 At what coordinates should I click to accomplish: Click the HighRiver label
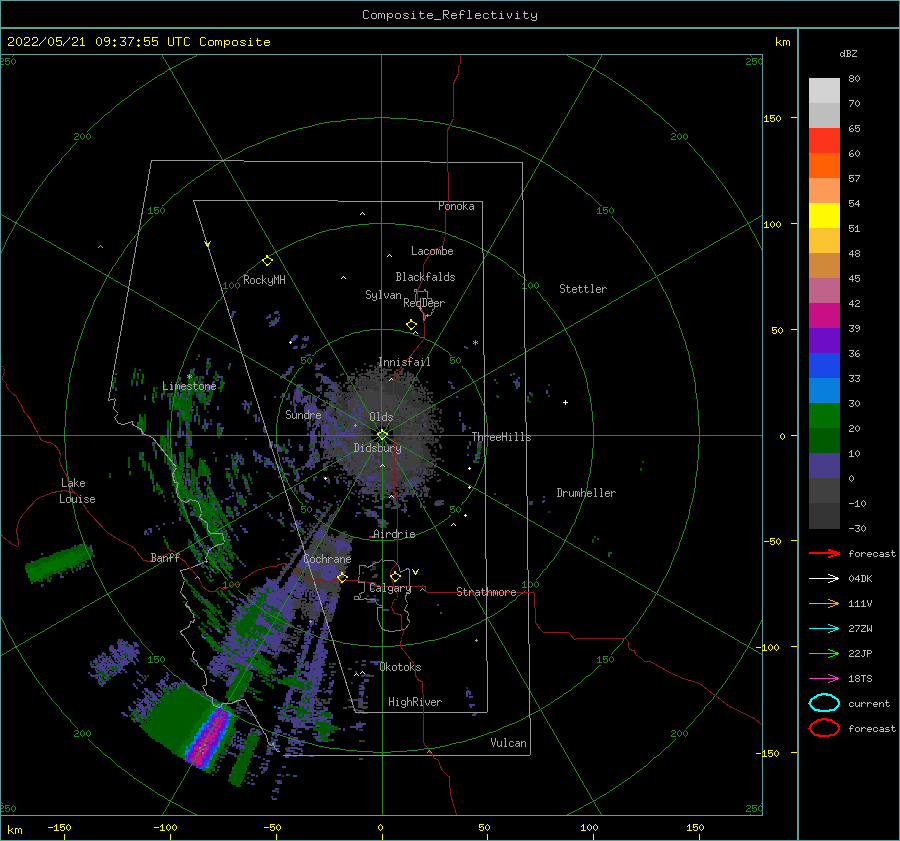[x=415, y=702]
